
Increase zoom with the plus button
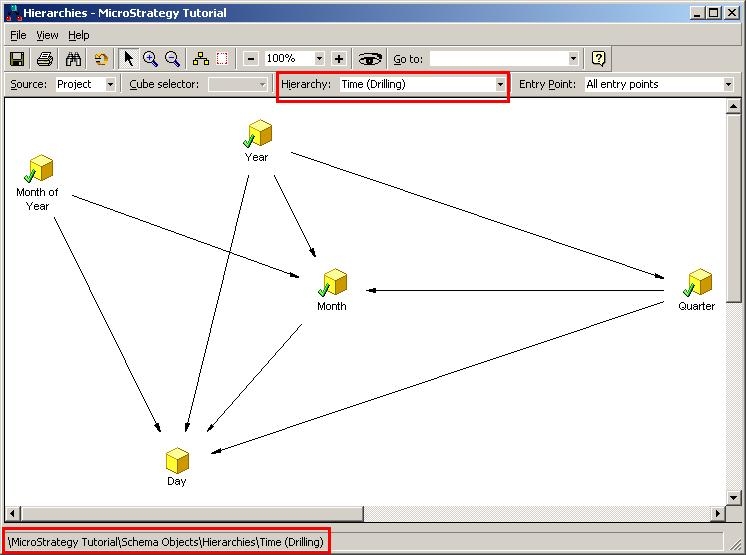click(x=339, y=59)
